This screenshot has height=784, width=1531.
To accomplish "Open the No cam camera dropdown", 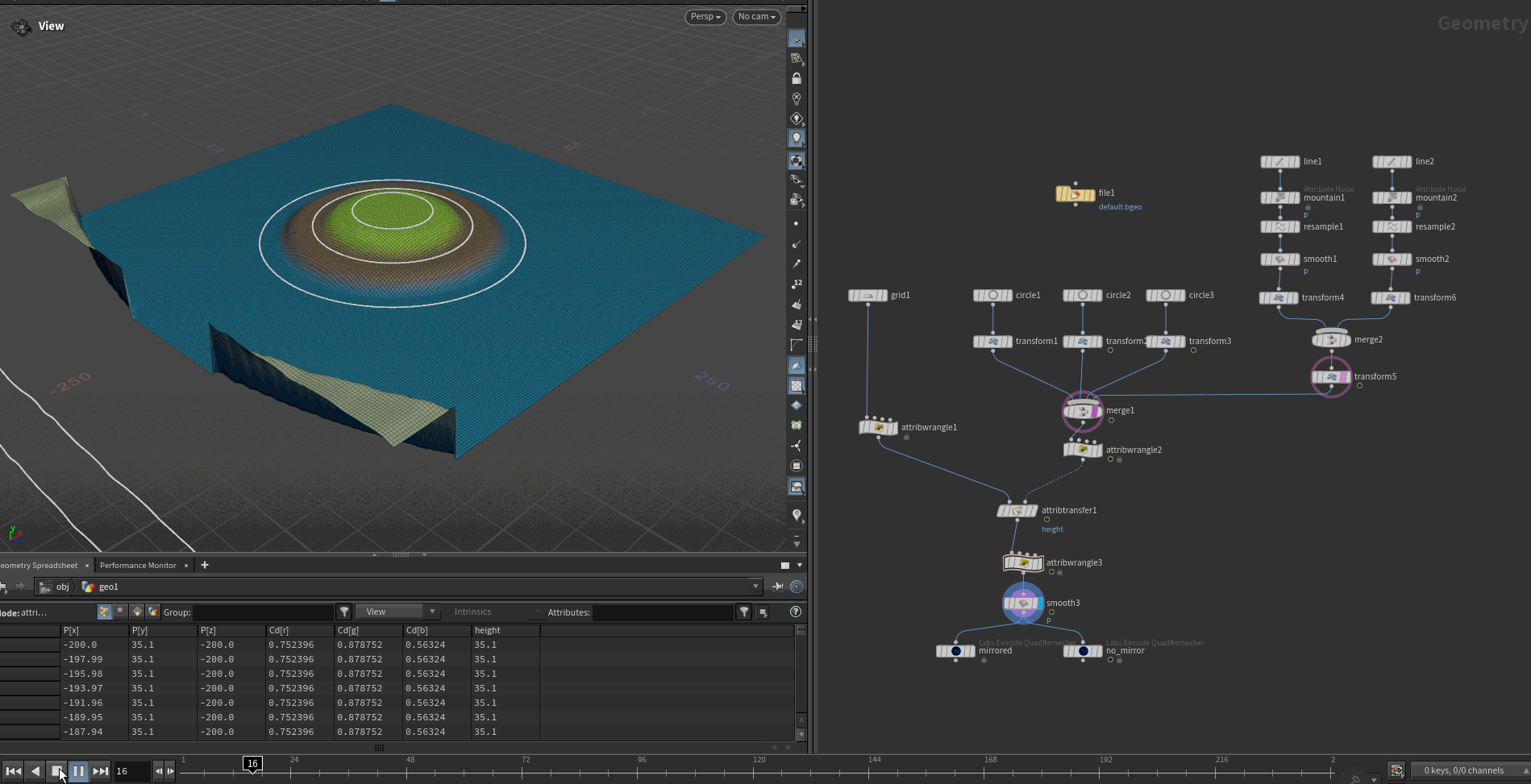I will coord(756,17).
